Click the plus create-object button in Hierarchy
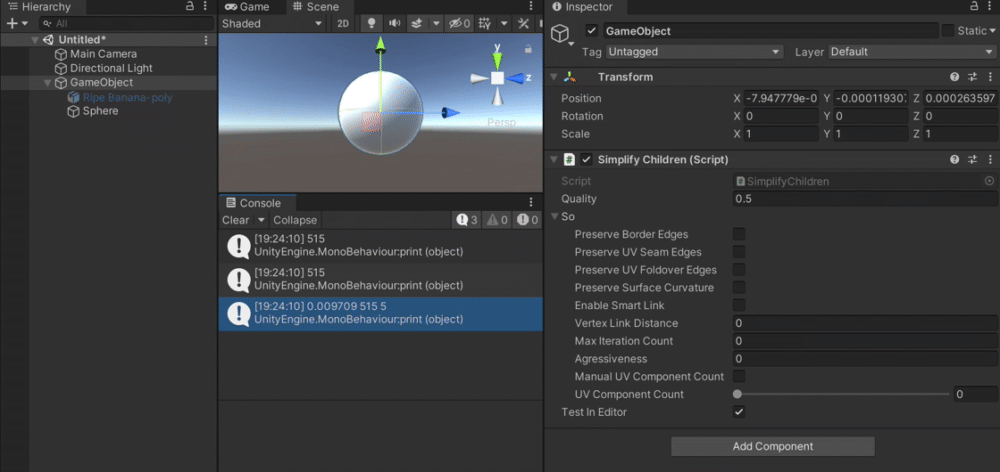Viewport: 1000px width, 472px height. point(11,24)
